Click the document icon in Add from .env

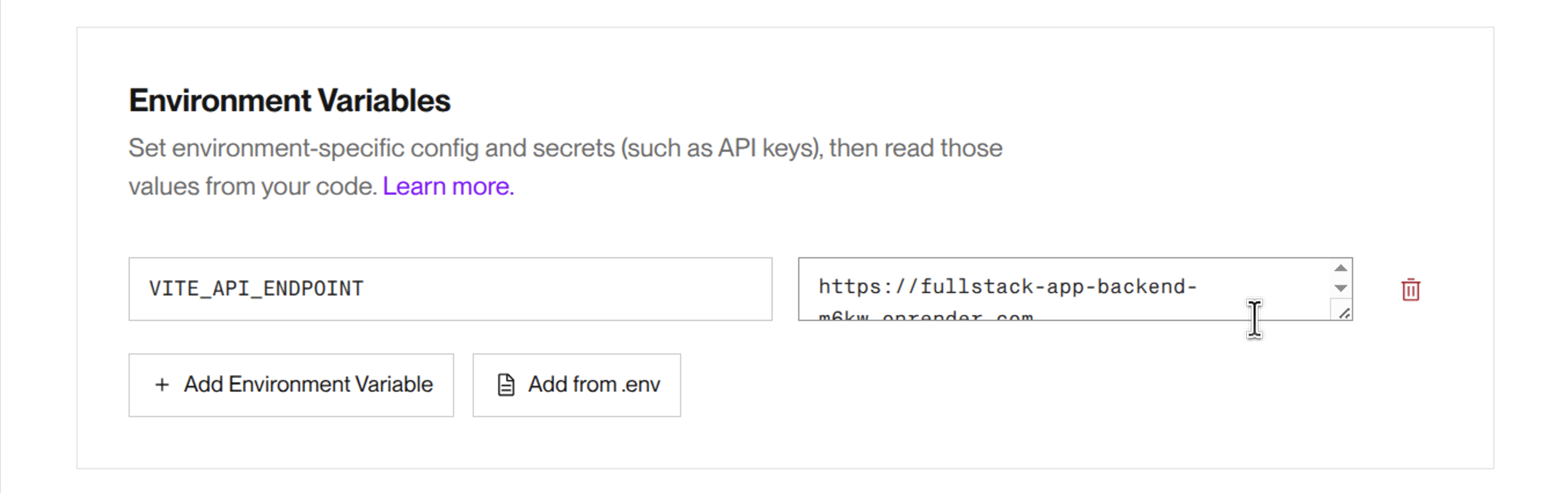[x=506, y=385]
